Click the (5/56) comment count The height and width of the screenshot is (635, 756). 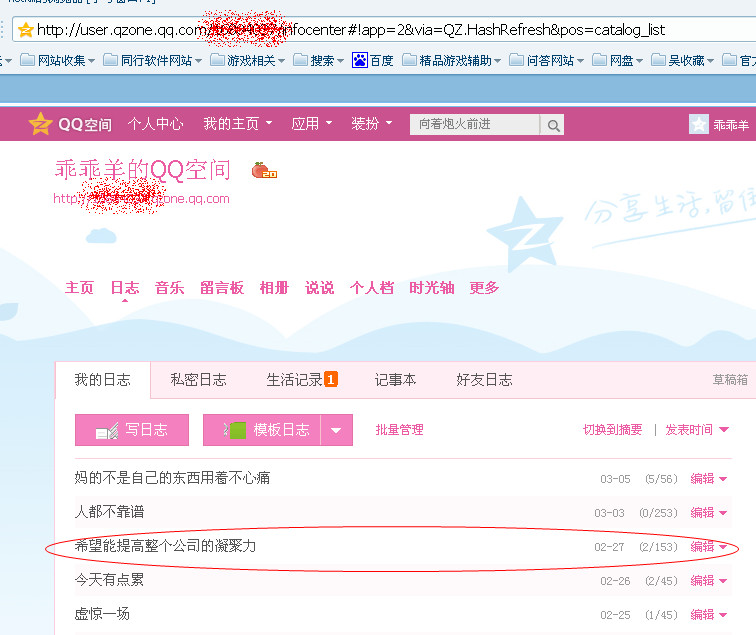tap(662, 479)
